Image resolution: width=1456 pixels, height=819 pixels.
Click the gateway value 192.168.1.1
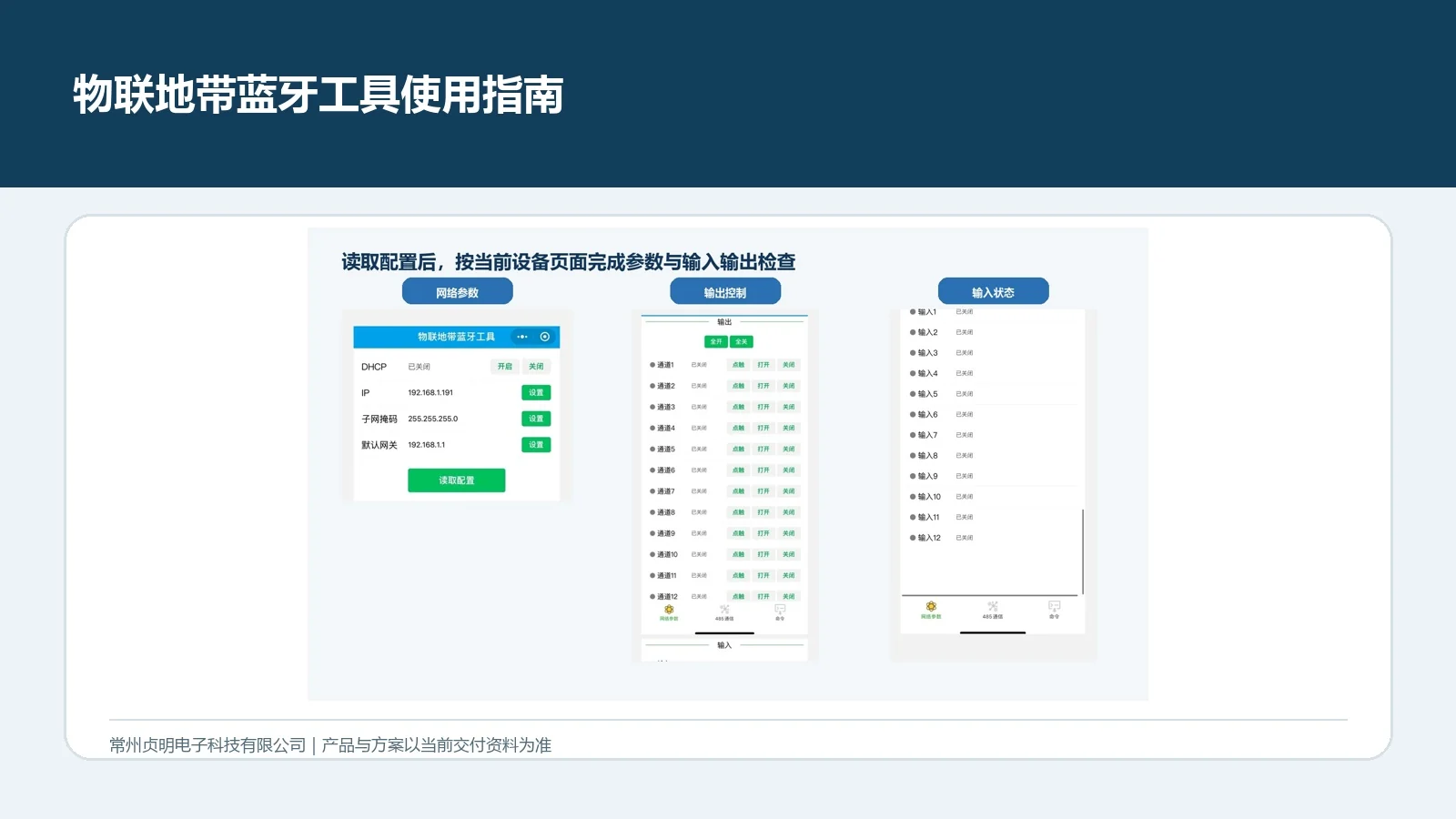[x=427, y=445]
